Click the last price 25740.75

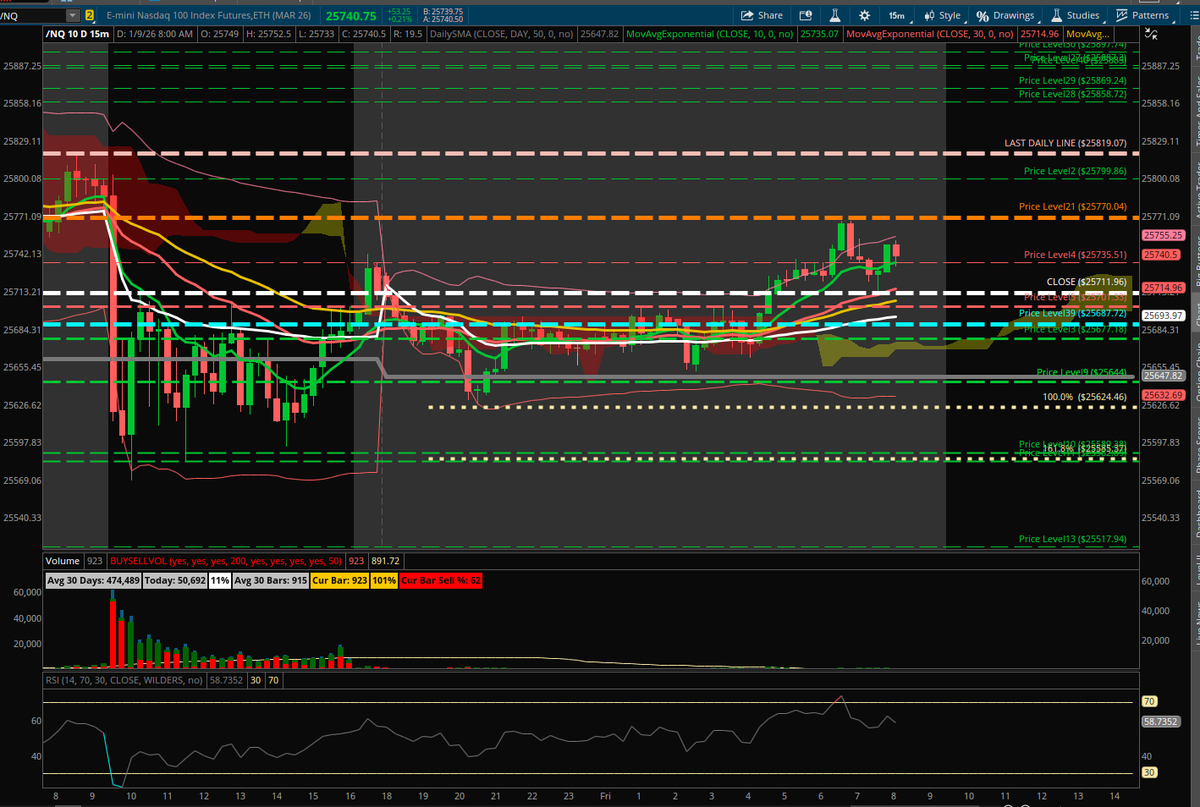tap(351, 16)
